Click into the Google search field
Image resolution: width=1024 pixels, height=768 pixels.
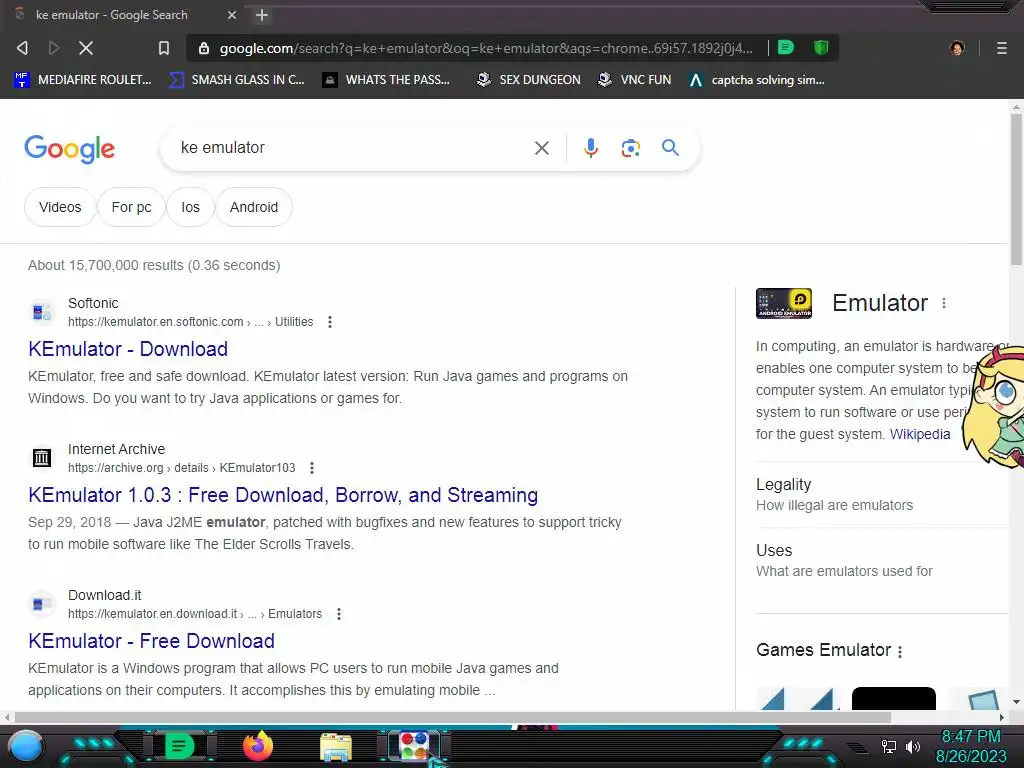coord(353,148)
